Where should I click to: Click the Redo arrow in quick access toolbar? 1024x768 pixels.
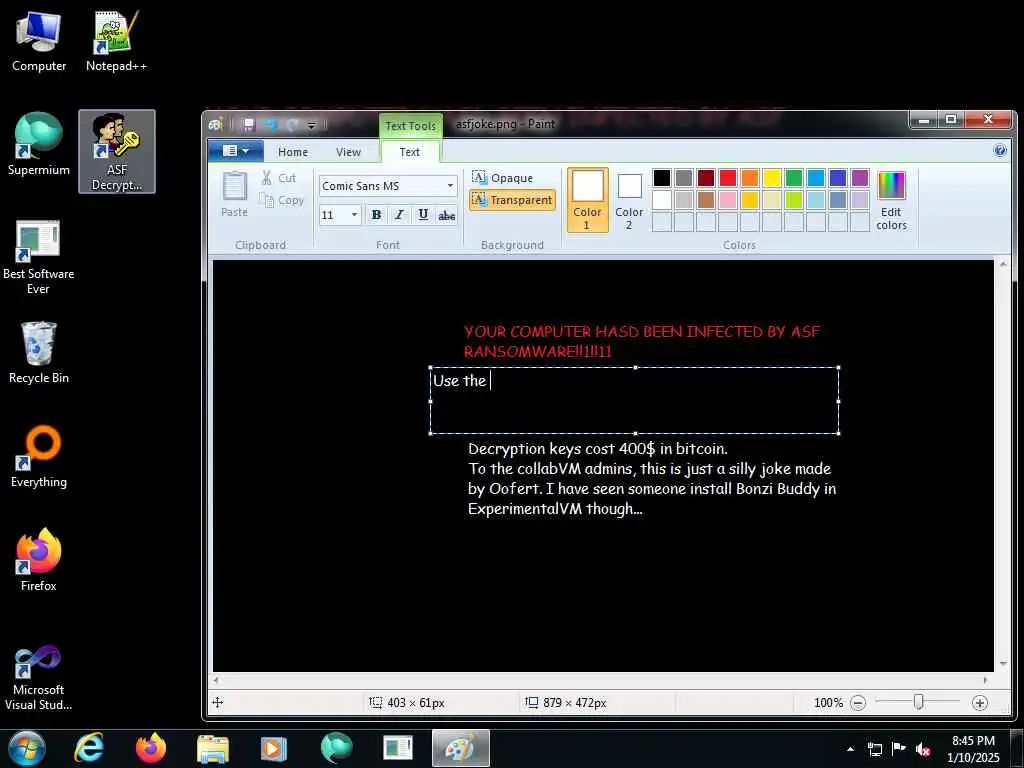click(292, 124)
